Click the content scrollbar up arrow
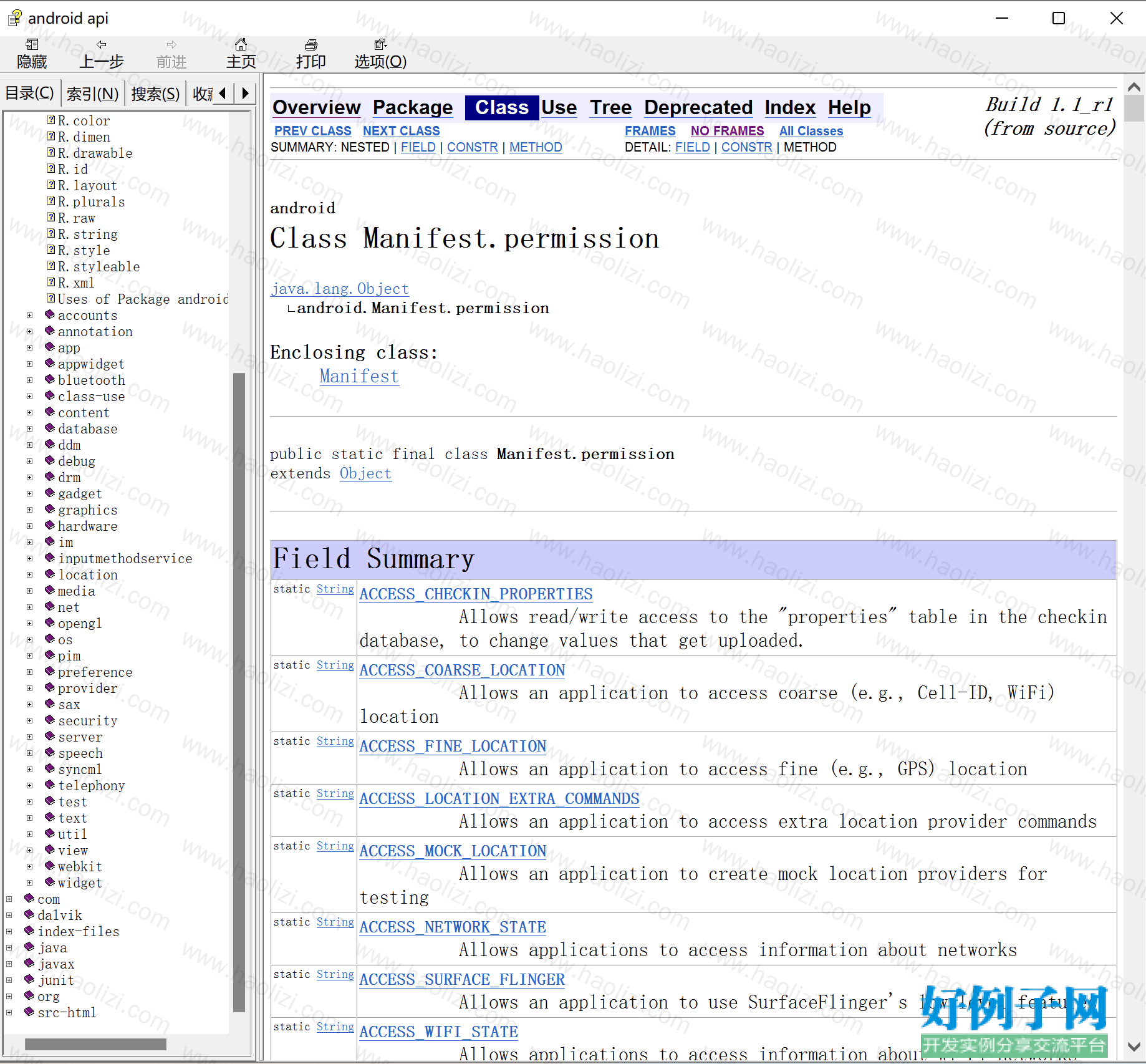 click(1134, 87)
